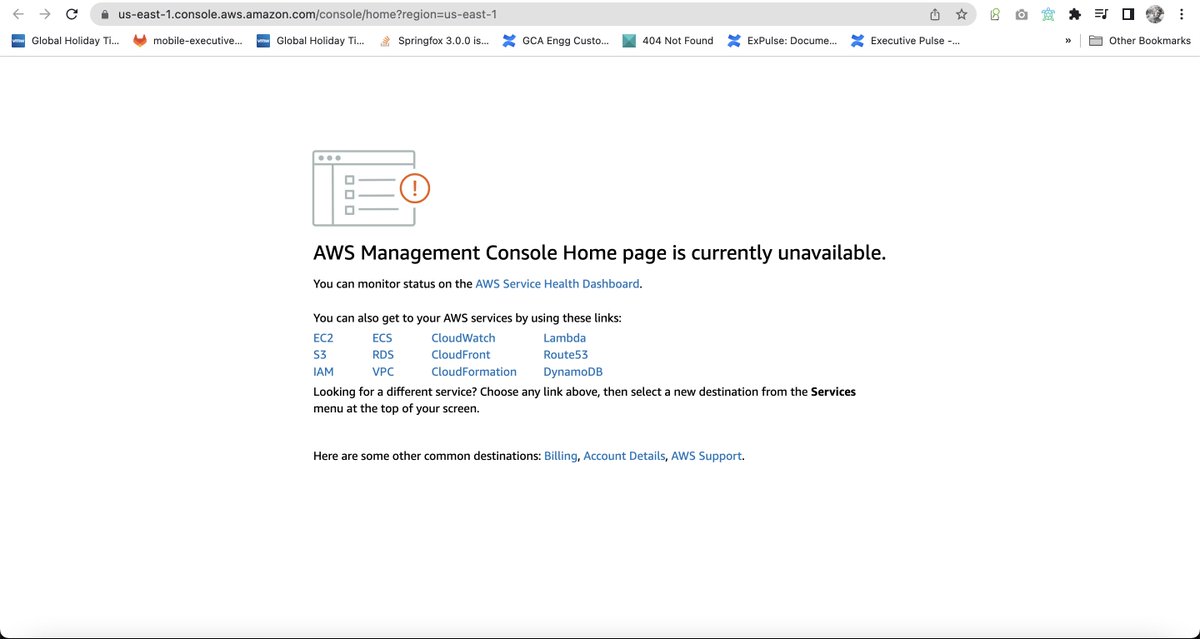
Task: Go to the S3 service link
Action: 320,355
